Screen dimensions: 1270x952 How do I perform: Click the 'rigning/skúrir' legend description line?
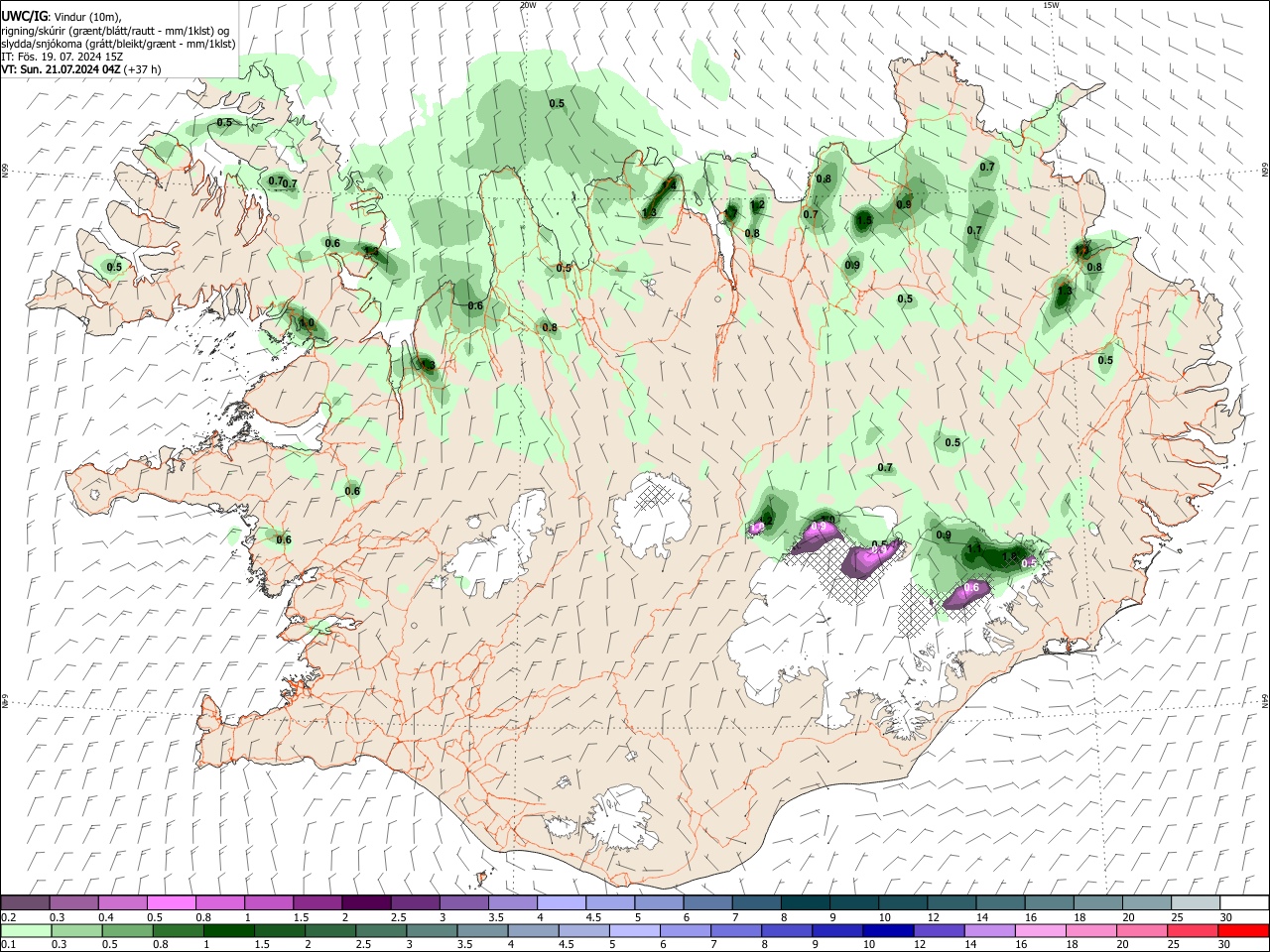coord(116,31)
